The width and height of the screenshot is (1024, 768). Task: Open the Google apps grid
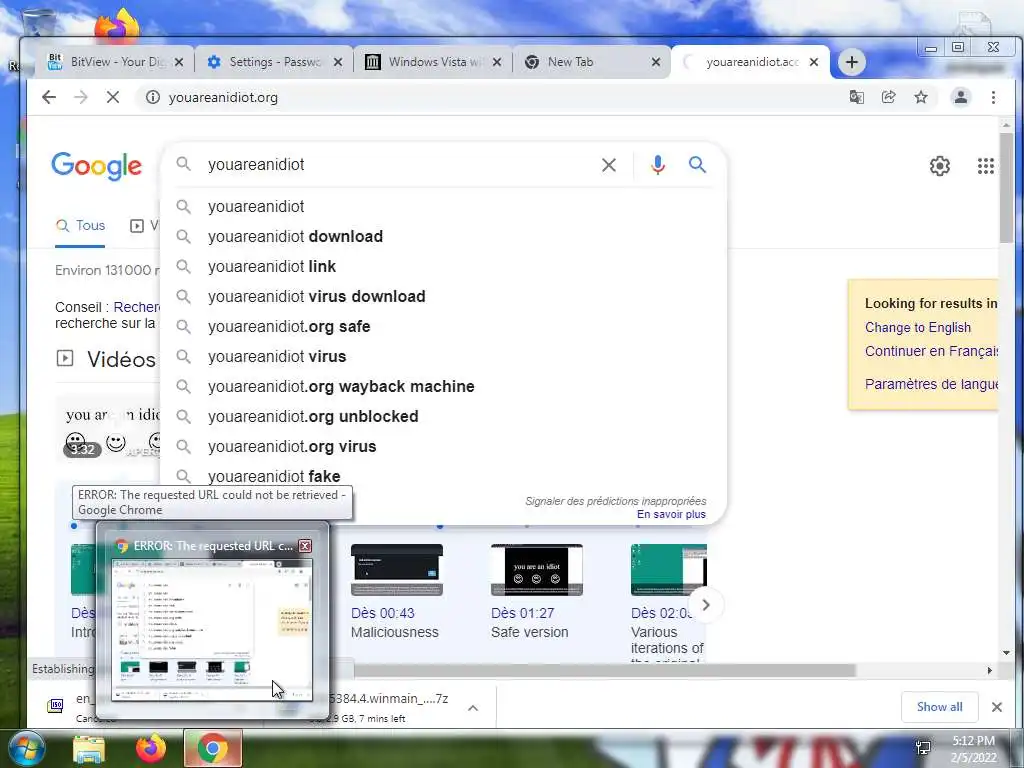click(985, 166)
